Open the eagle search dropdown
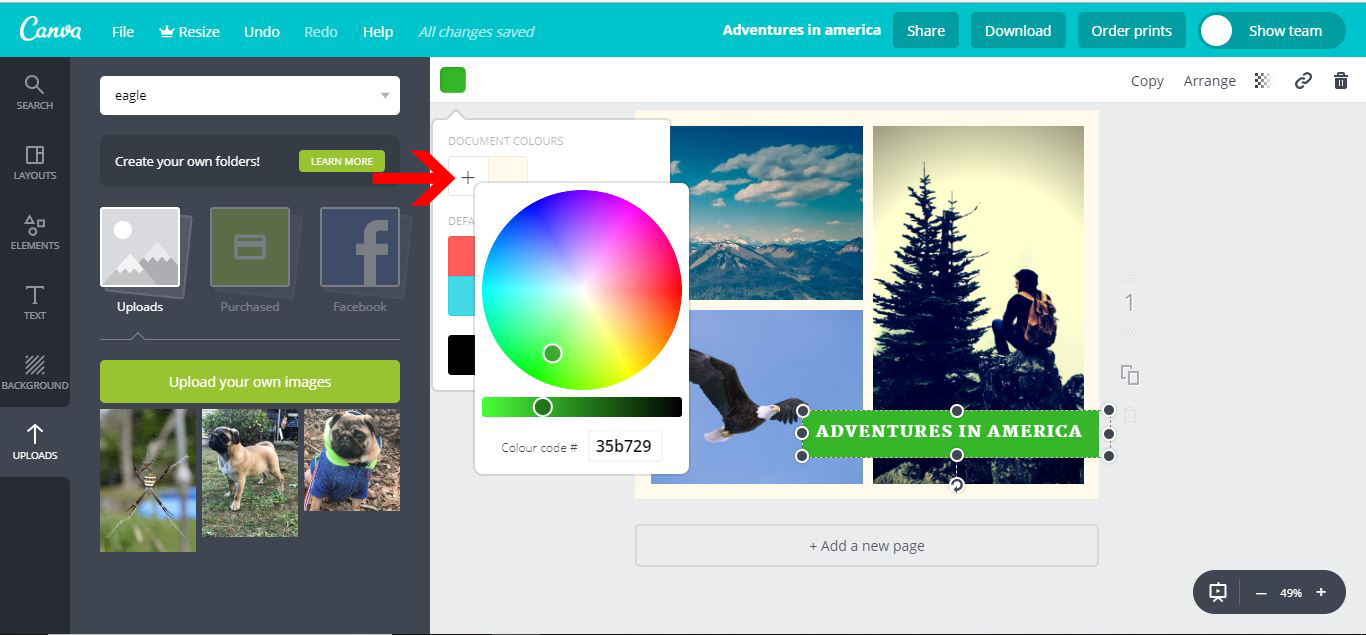Viewport: 1366px width, 635px height. point(385,94)
